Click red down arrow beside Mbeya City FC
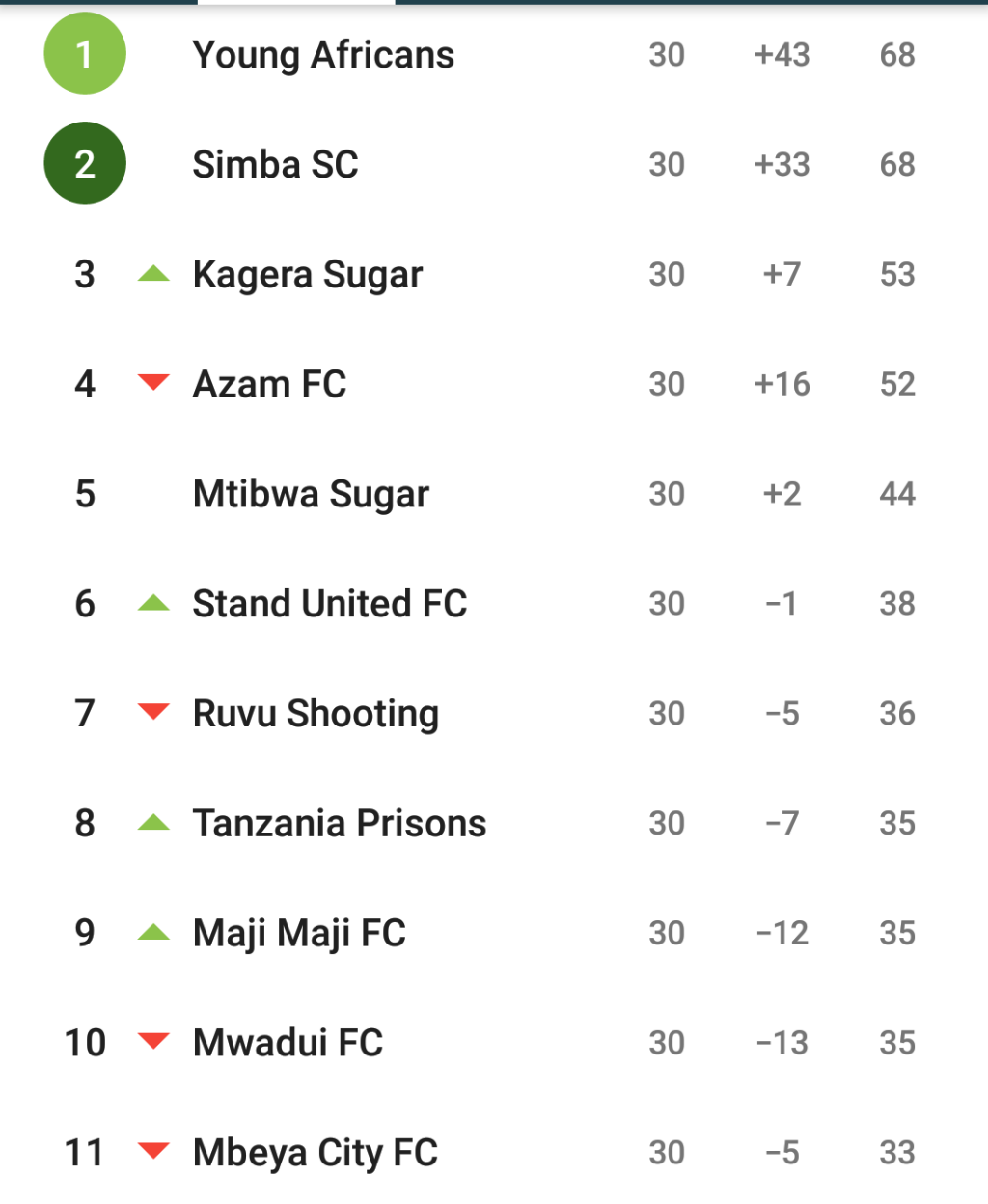The height and width of the screenshot is (1204, 988). (153, 1151)
